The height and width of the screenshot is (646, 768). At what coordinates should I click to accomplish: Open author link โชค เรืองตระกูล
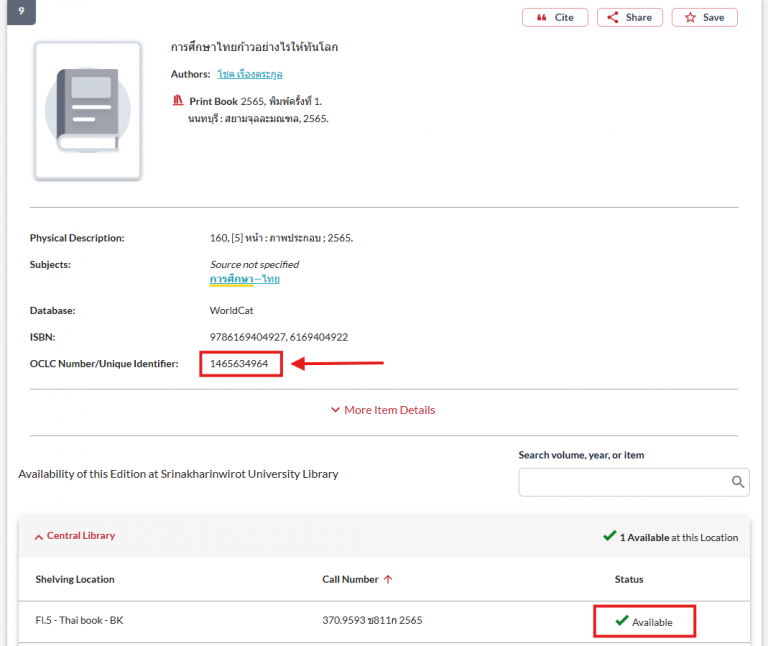255,74
